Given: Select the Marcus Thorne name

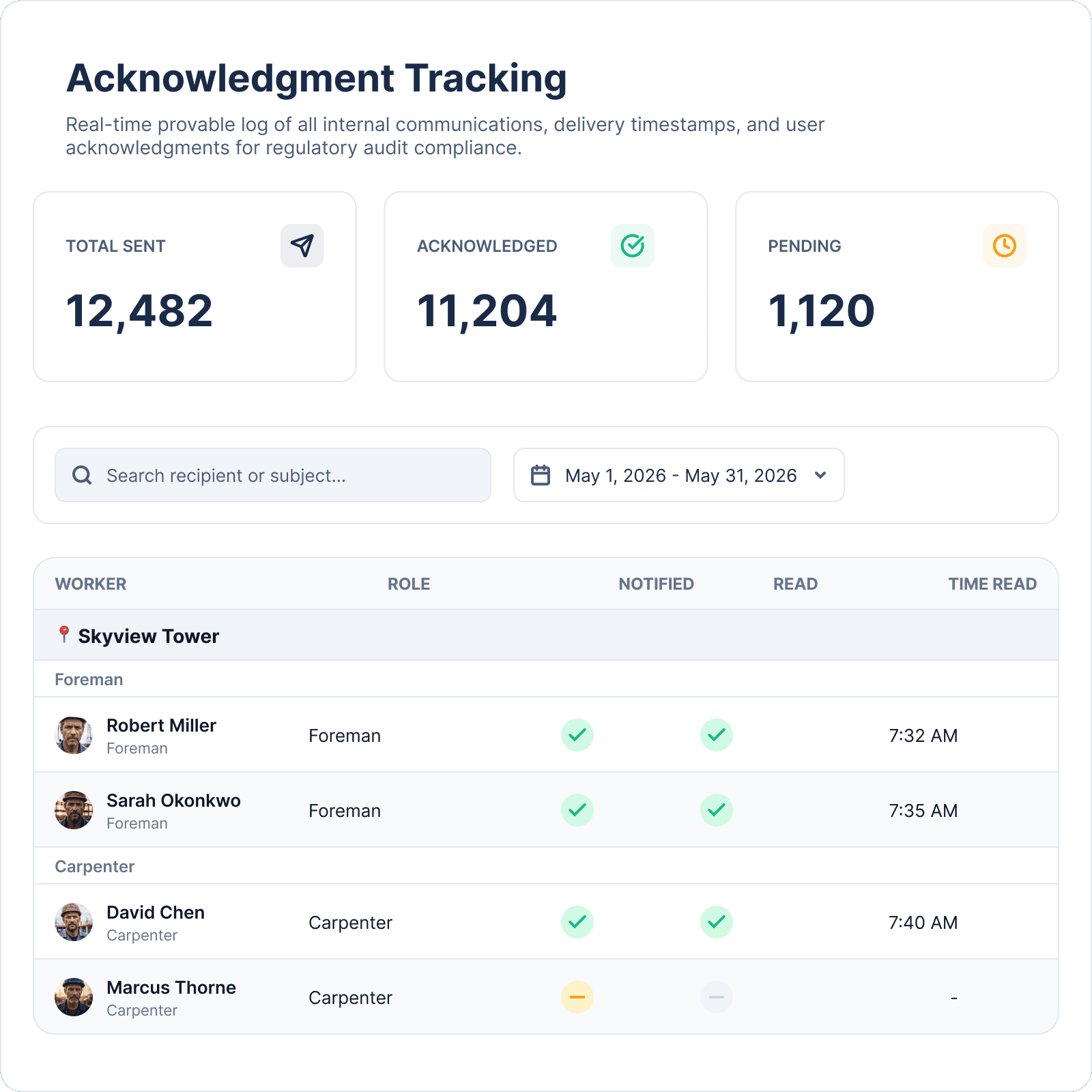Looking at the screenshot, I should pos(171,988).
